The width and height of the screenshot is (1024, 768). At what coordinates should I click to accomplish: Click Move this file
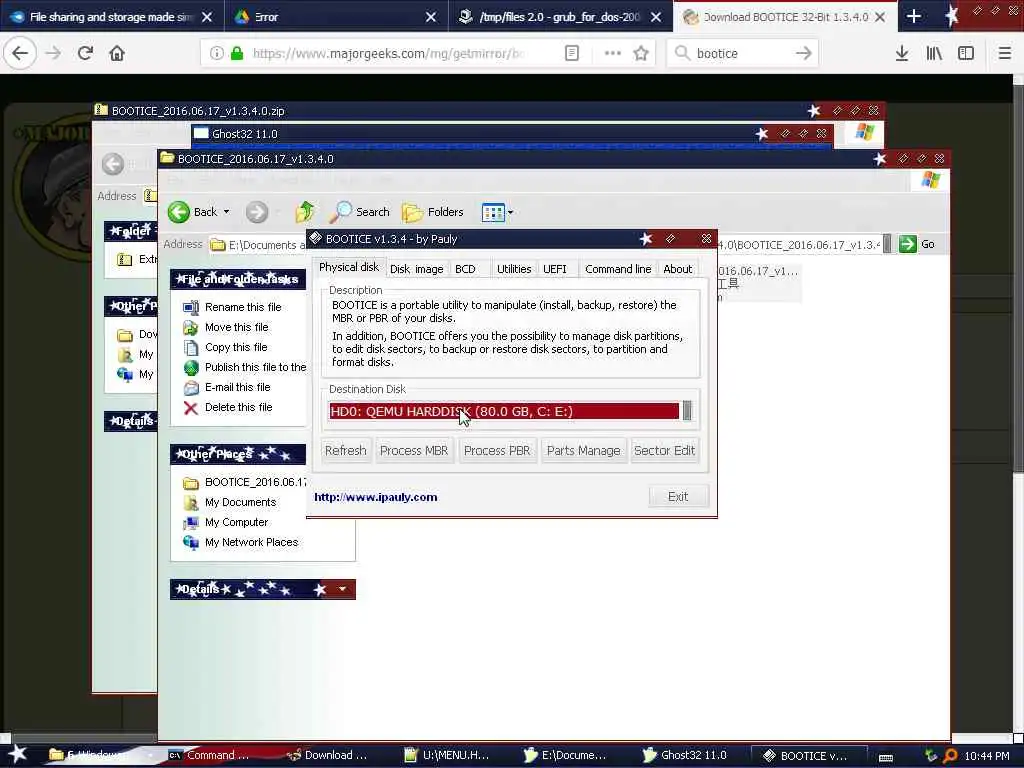(236, 327)
